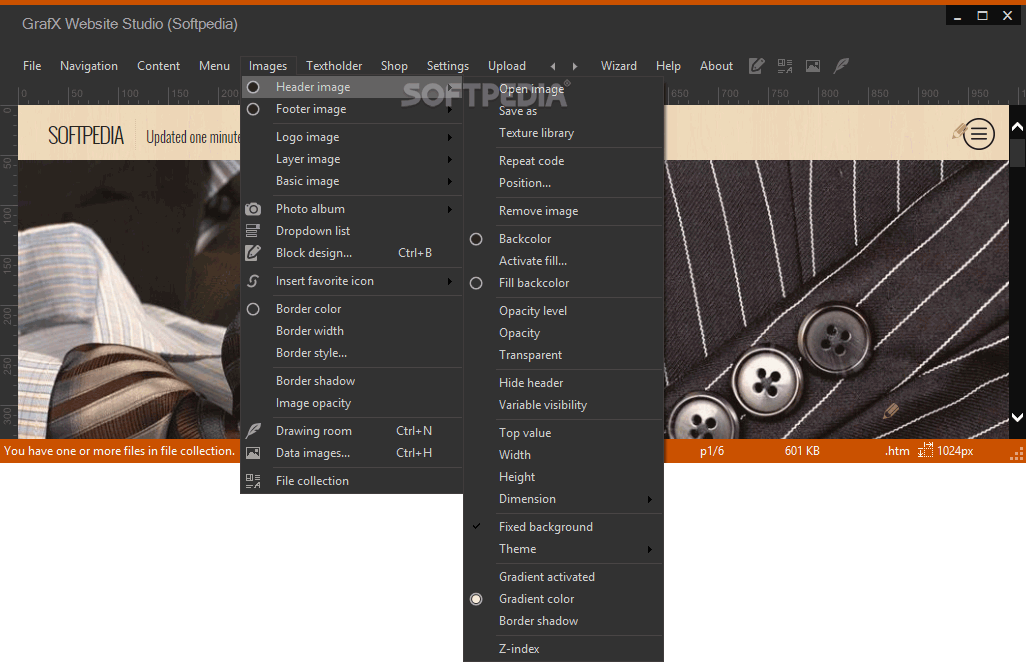Open the Shop menu
This screenshot has height=662, width=1026.
click(x=394, y=66)
